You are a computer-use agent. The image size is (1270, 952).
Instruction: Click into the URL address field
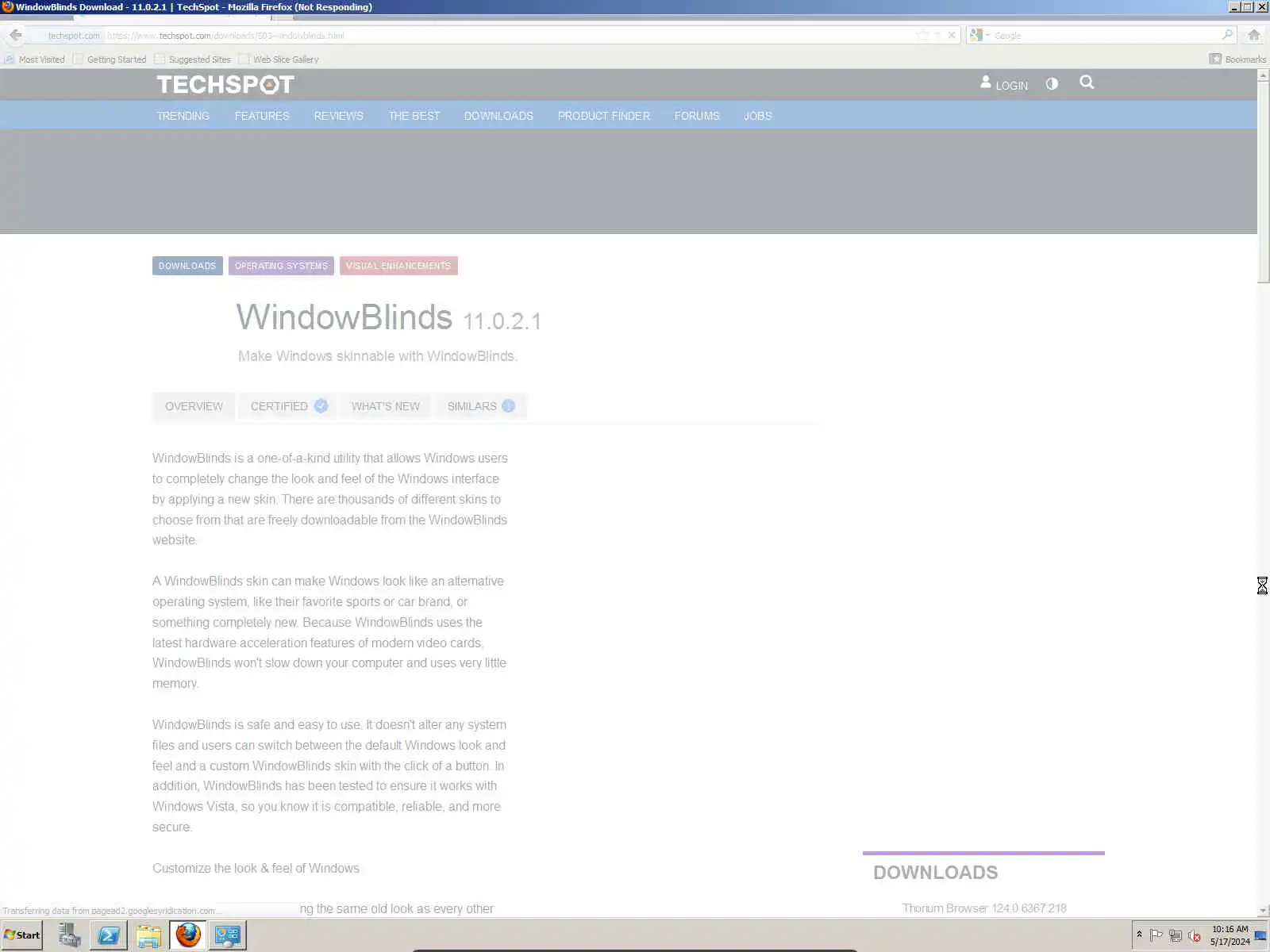[x=508, y=36]
